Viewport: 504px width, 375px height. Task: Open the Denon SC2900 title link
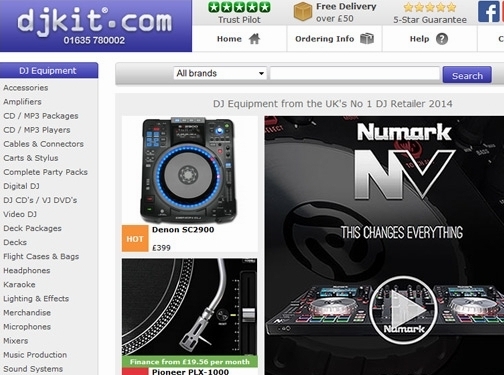(183, 230)
